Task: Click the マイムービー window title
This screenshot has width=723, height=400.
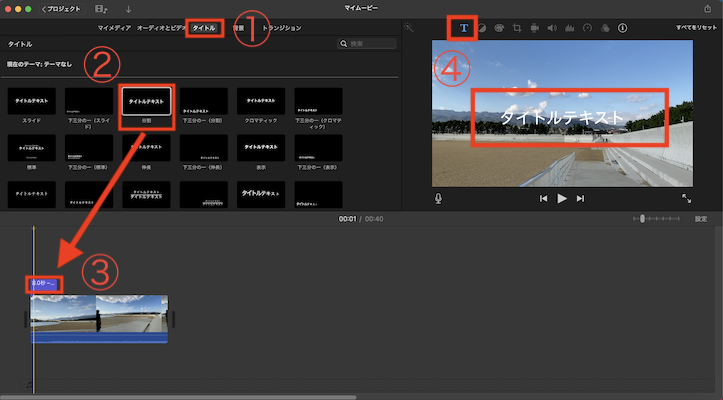Action: (x=361, y=8)
